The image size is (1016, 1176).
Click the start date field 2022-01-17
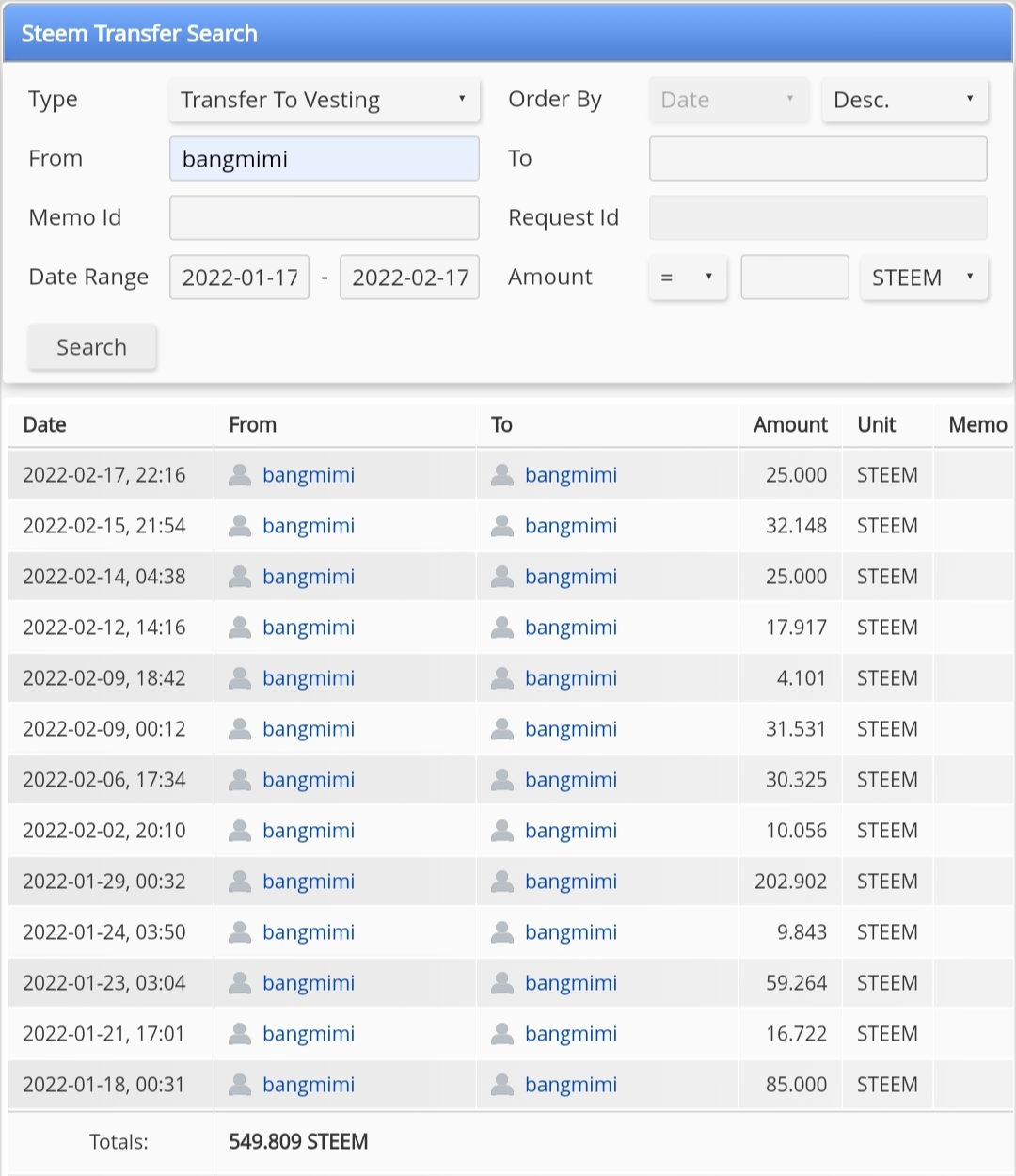(239, 278)
